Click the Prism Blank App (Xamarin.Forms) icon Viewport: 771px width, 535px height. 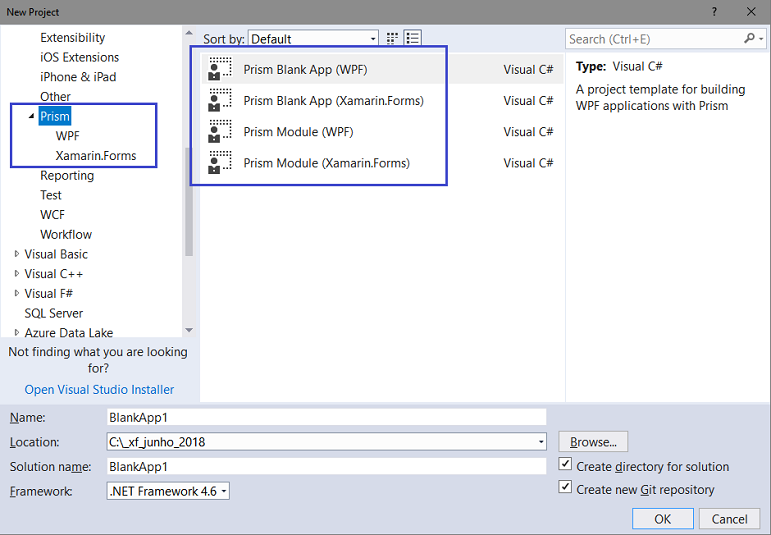click(x=220, y=100)
